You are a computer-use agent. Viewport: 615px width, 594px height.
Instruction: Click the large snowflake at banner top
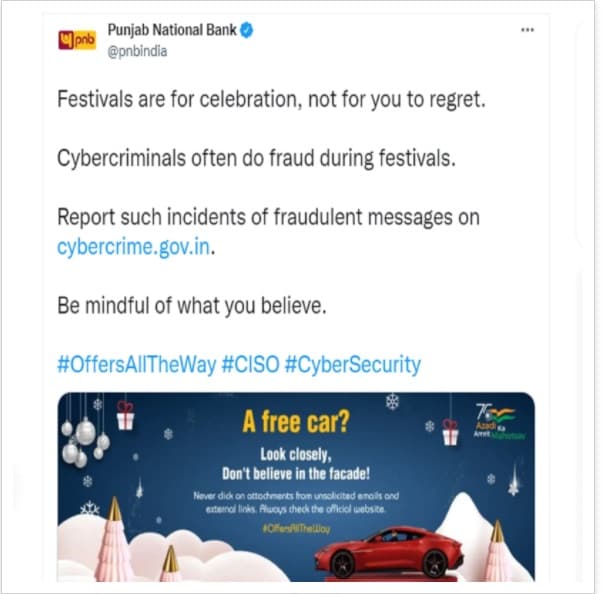tap(392, 402)
